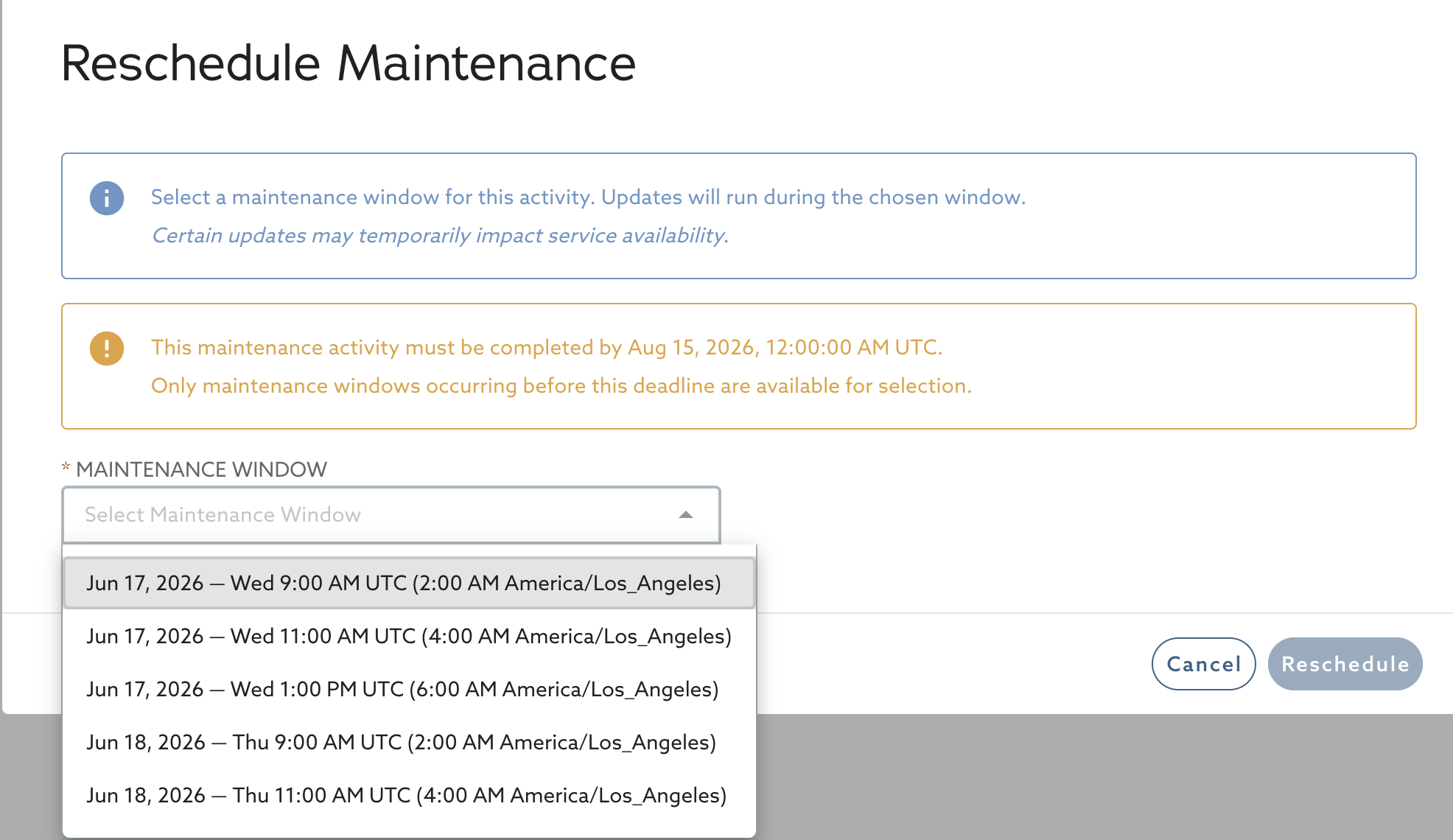The height and width of the screenshot is (840, 1453).
Task: Click the 'Certain updates may temporarily impact' note
Action: [x=440, y=236]
